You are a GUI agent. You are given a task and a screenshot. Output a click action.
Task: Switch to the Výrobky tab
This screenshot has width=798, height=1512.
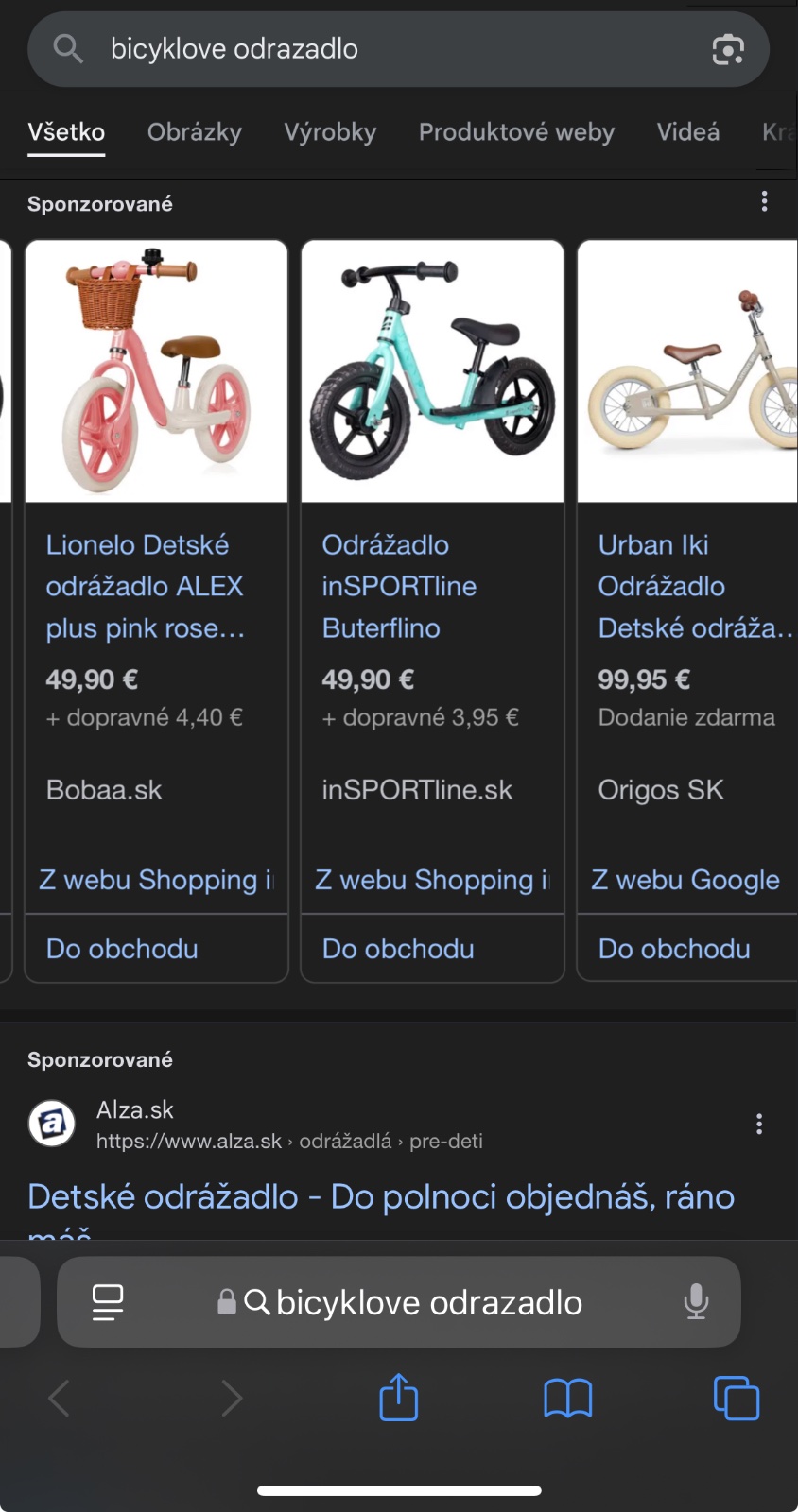click(330, 132)
